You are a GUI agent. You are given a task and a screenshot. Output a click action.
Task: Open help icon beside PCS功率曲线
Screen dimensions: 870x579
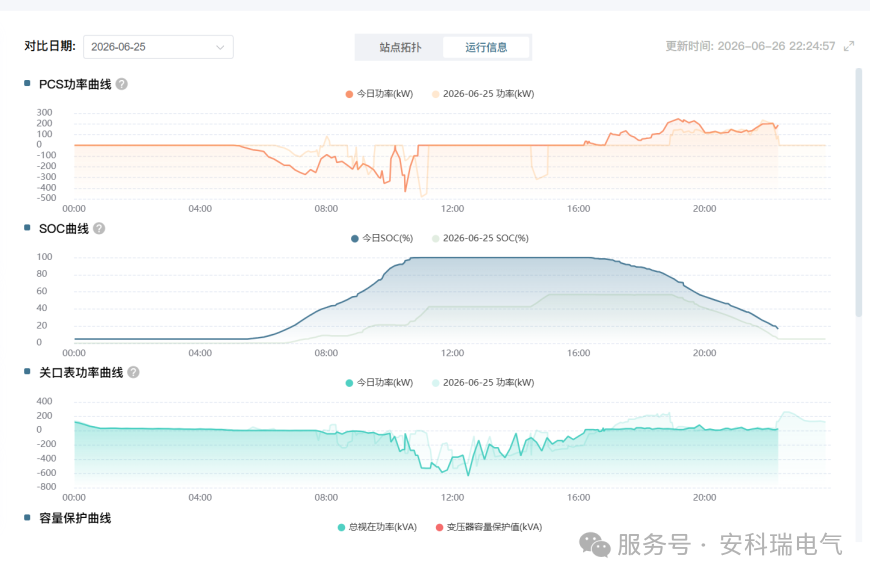click(x=122, y=84)
